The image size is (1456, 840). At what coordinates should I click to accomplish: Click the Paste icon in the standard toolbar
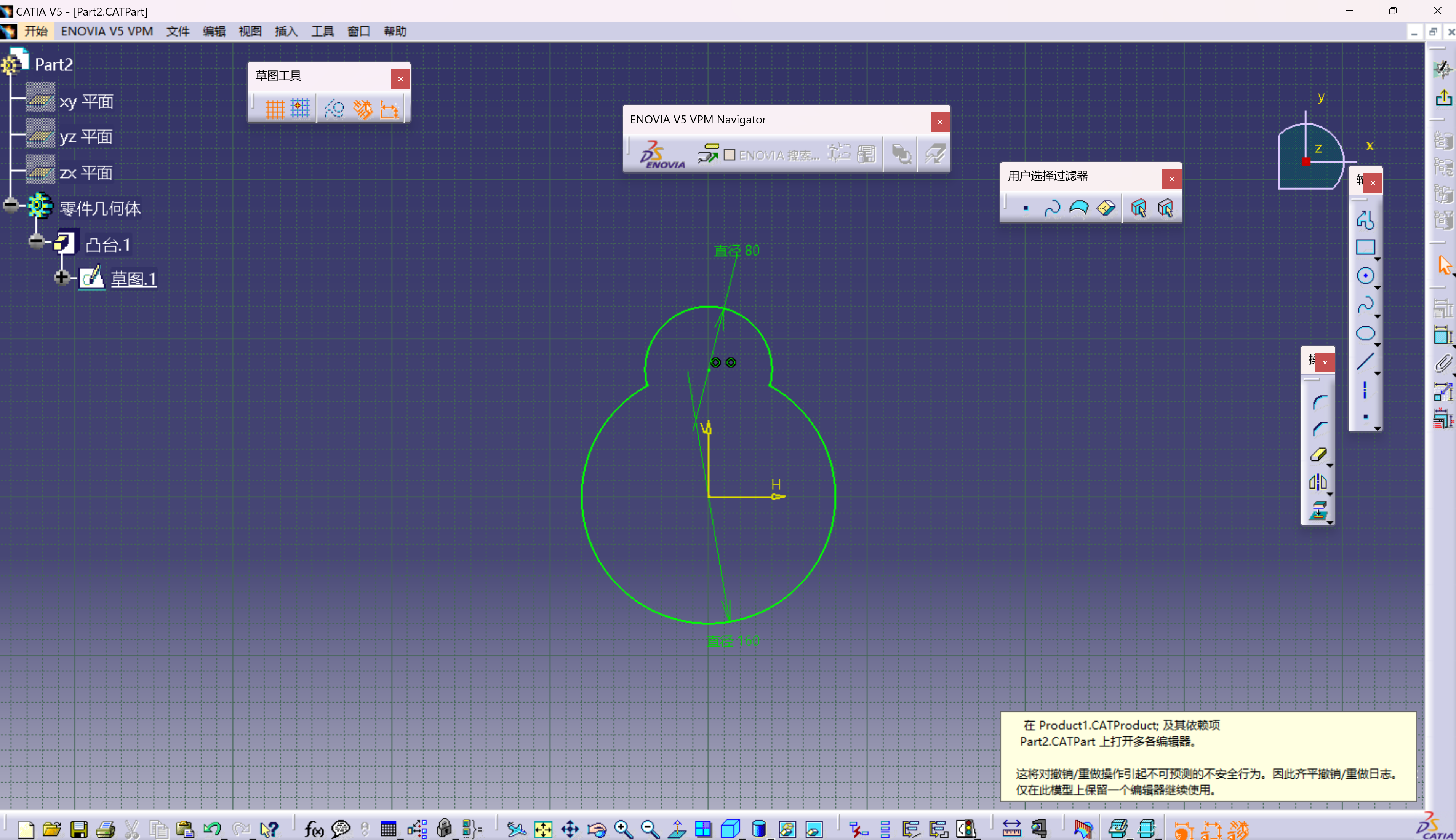click(x=185, y=829)
